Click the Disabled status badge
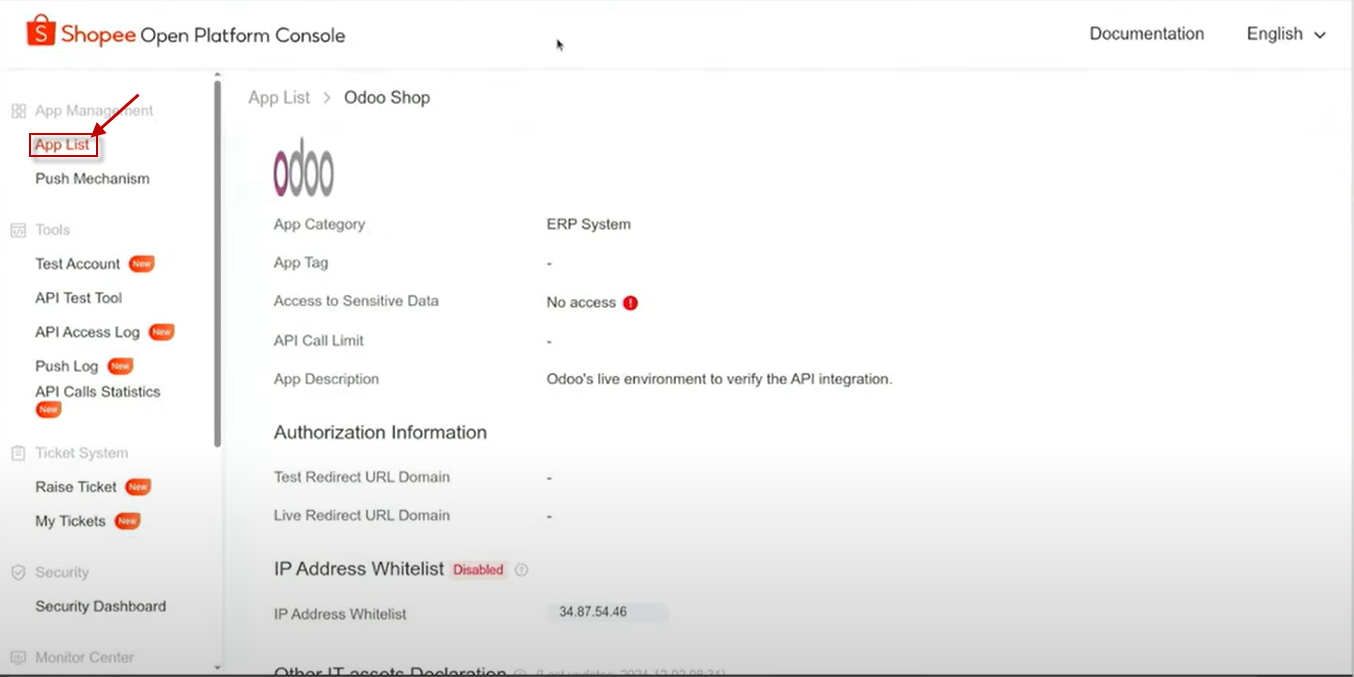Screen dimensions: 1354x677 (x=478, y=570)
